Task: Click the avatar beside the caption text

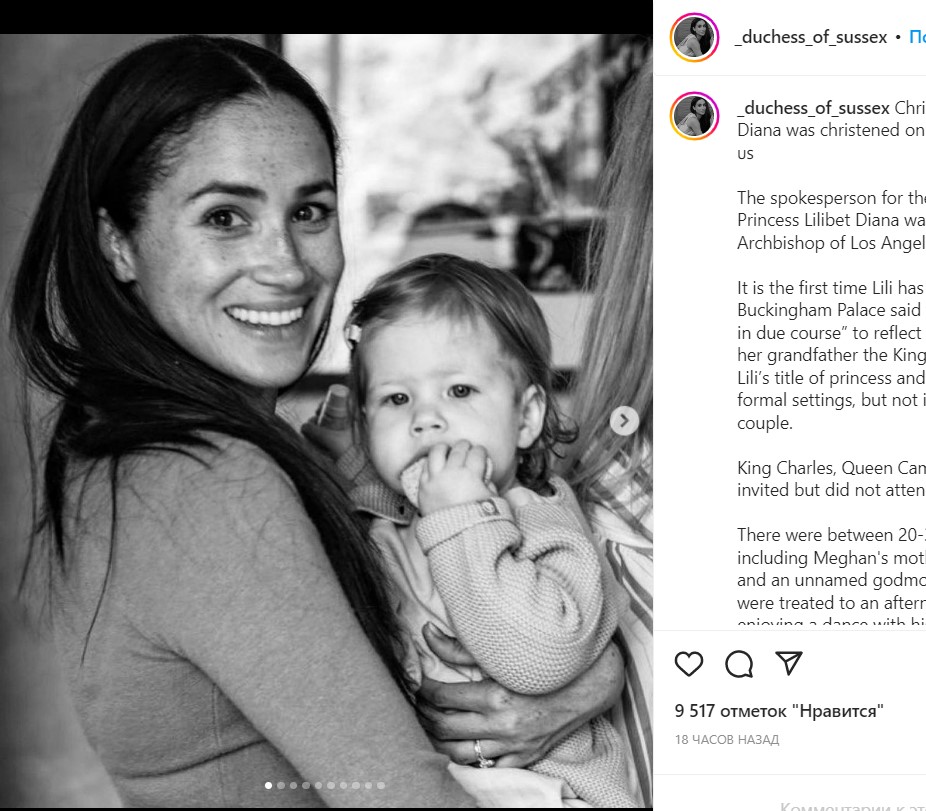Action: click(x=694, y=116)
